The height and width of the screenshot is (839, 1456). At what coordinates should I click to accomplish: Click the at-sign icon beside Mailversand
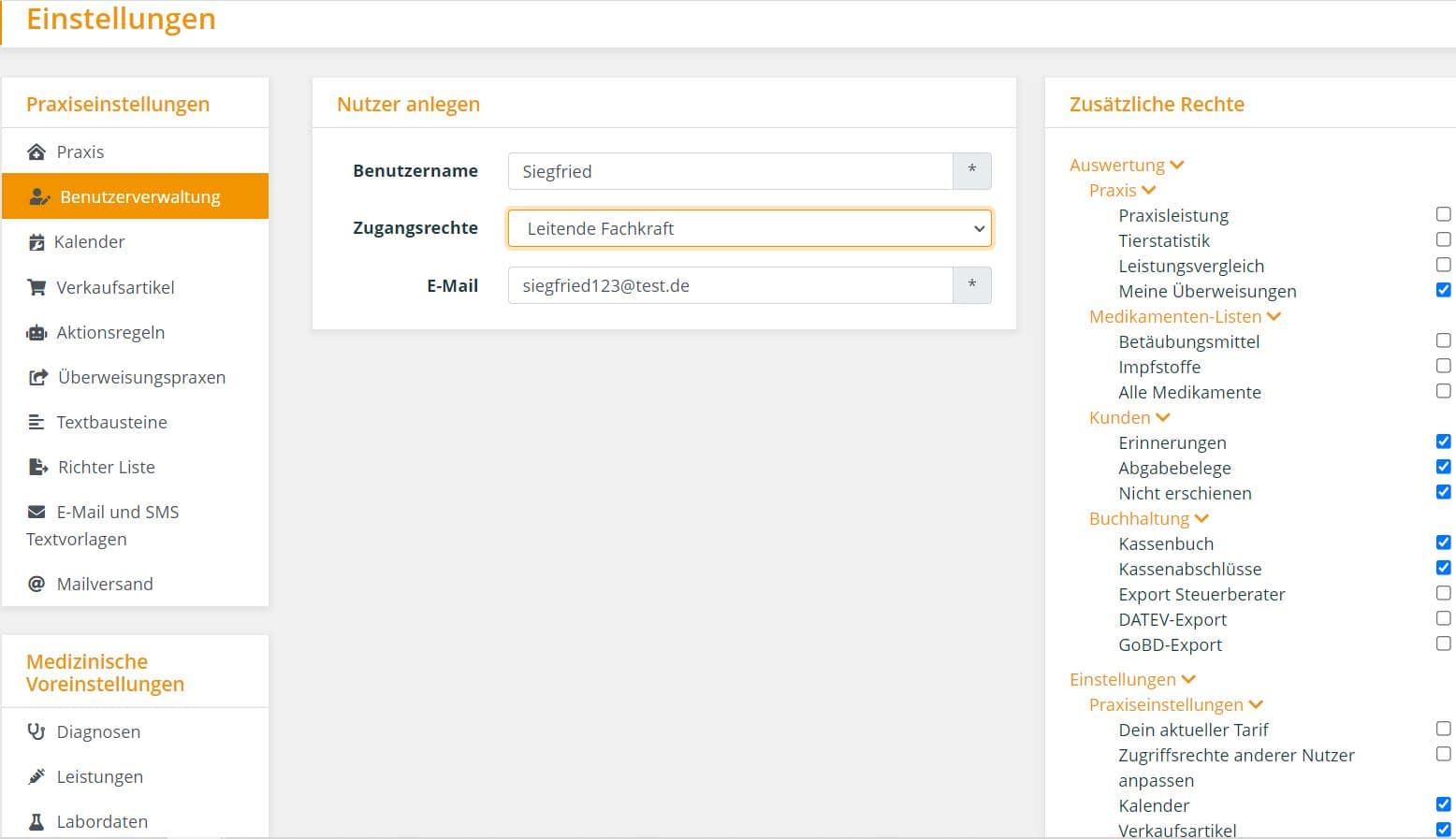point(36,584)
